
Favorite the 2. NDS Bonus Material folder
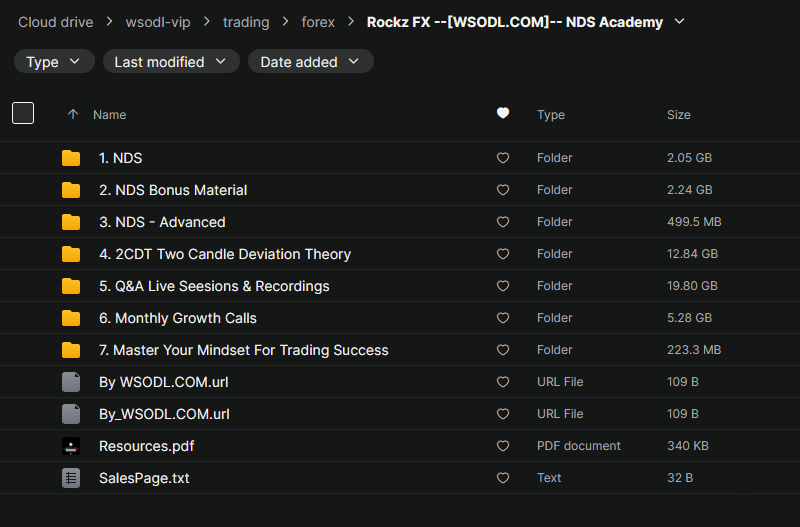(x=503, y=190)
